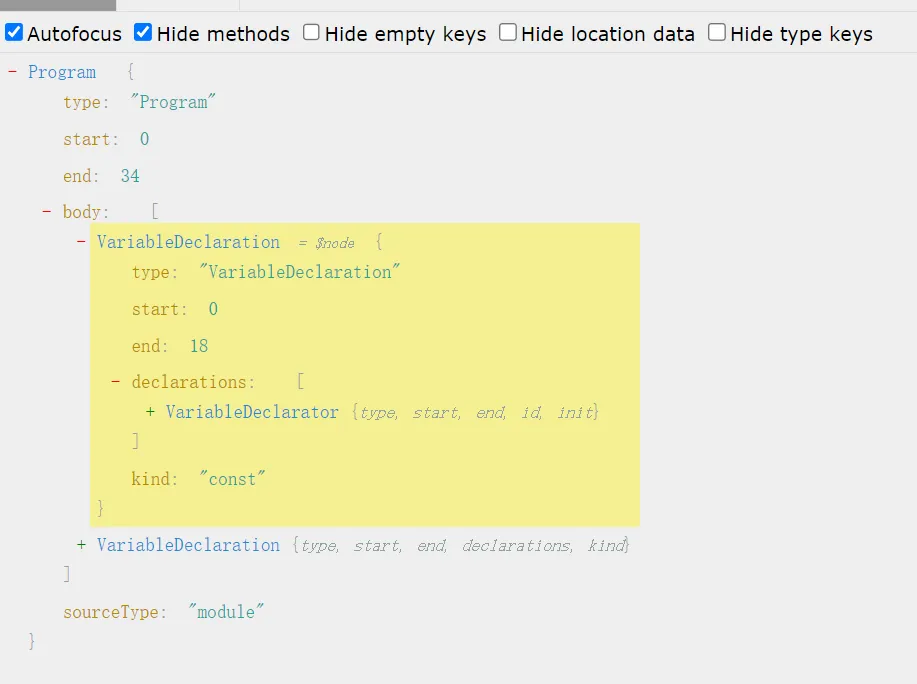Expand the second VariableDeclaration plus sign
This screenshot has height=684, width=917.
82,545
